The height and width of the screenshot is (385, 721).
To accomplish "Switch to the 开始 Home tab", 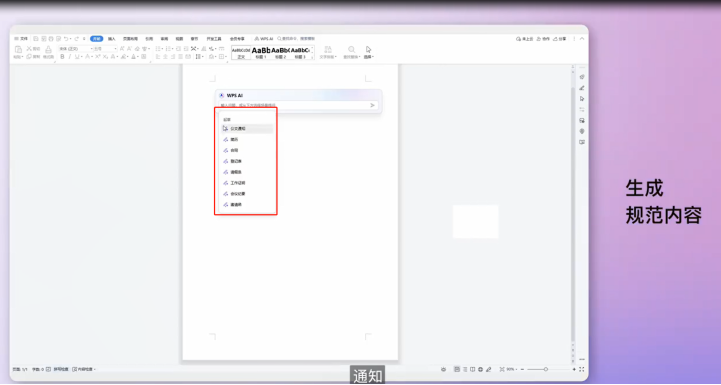I will point(97,39).
